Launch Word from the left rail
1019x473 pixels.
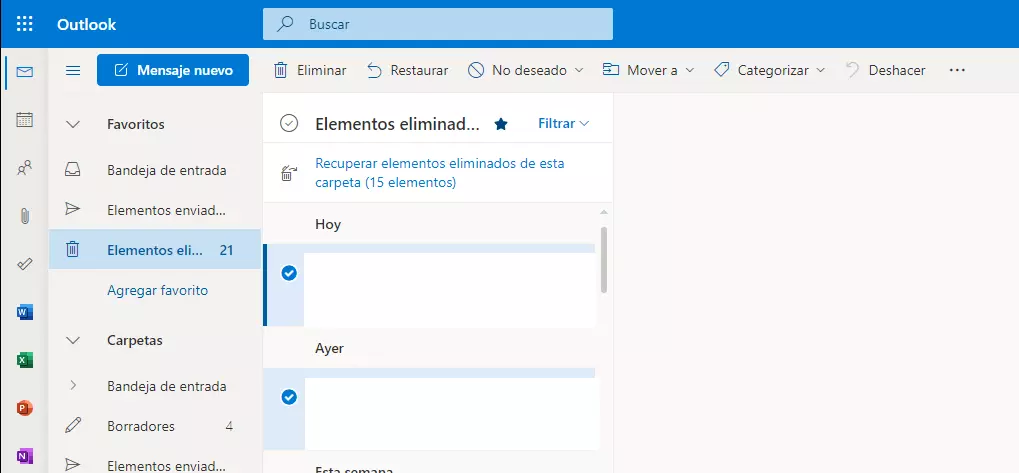(25, 313)
